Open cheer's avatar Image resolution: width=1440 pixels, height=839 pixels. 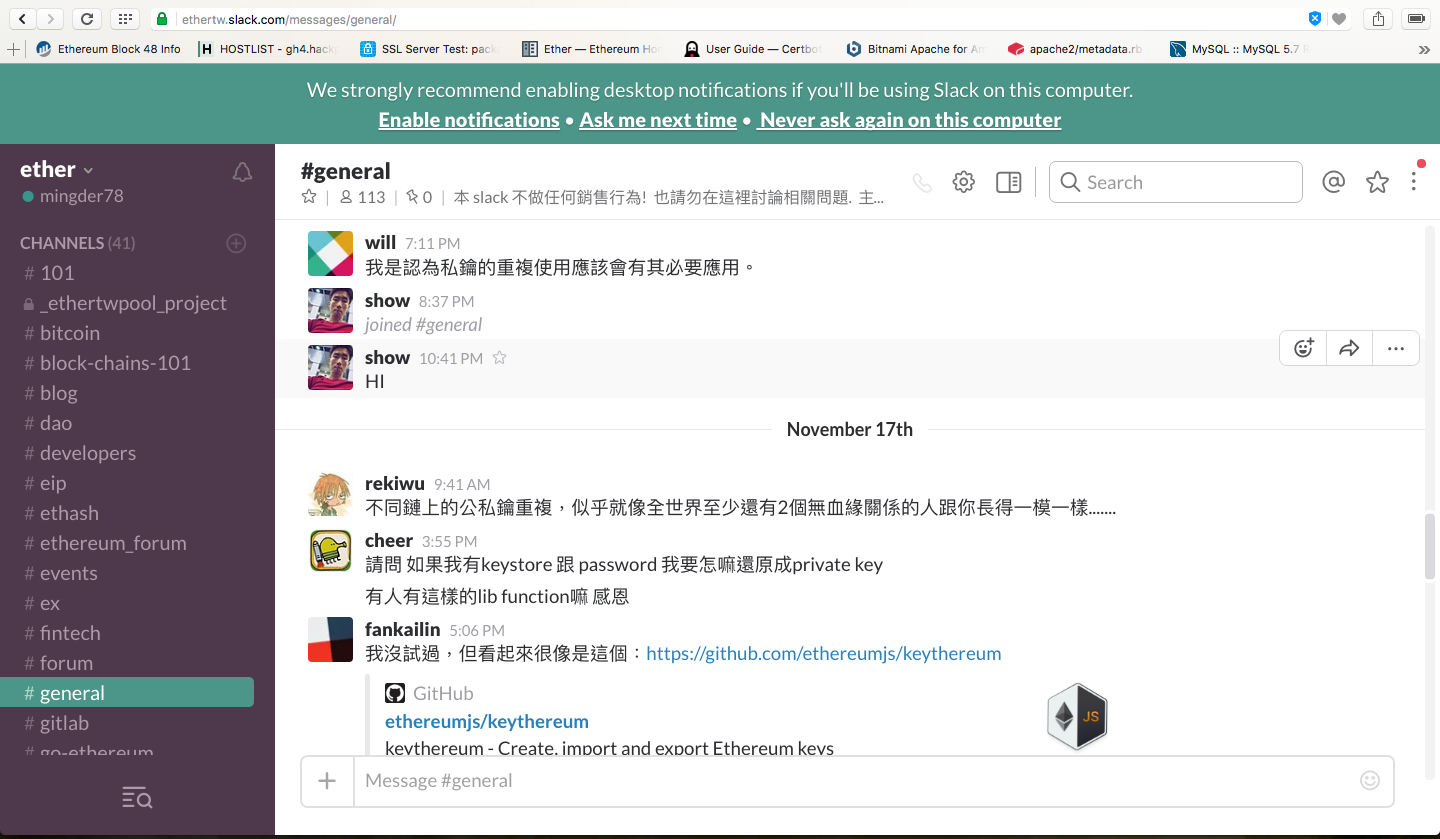coord(330,551)
